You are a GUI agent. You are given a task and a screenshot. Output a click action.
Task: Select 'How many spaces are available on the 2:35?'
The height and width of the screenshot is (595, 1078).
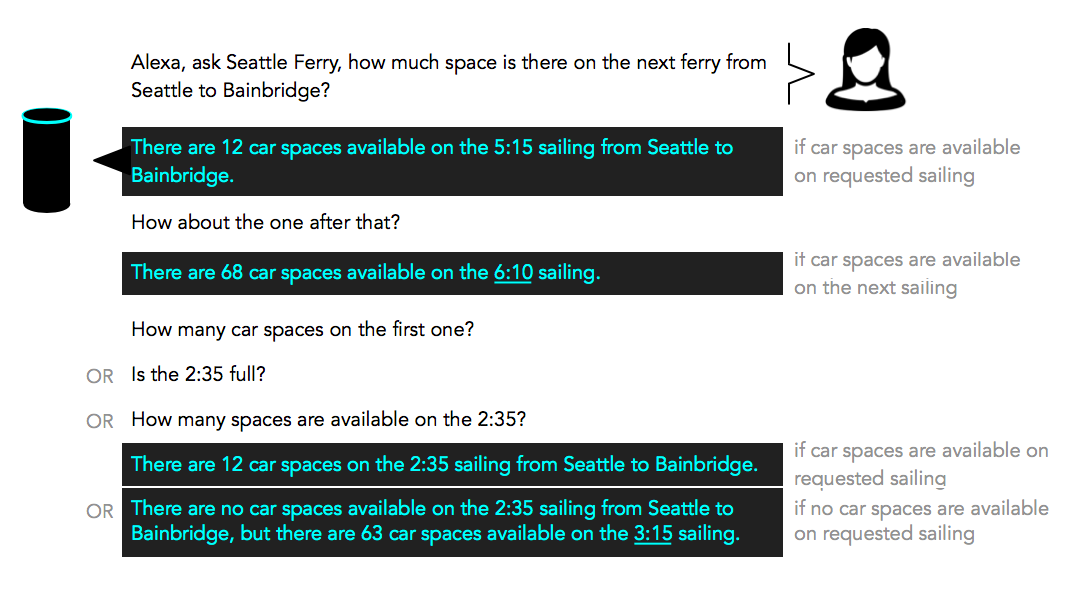[329, 420]
